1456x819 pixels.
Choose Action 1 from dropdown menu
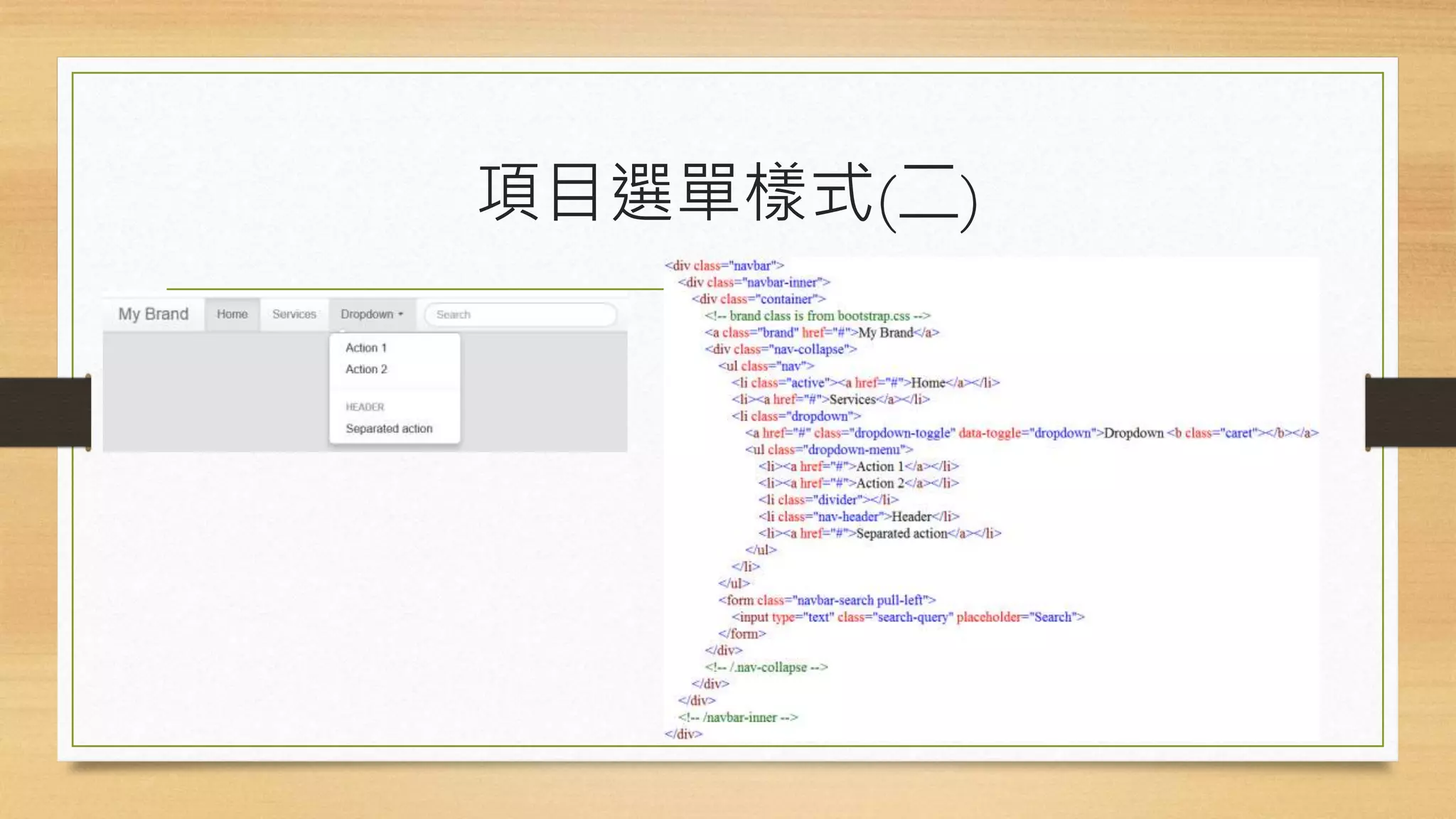point(366,348)
